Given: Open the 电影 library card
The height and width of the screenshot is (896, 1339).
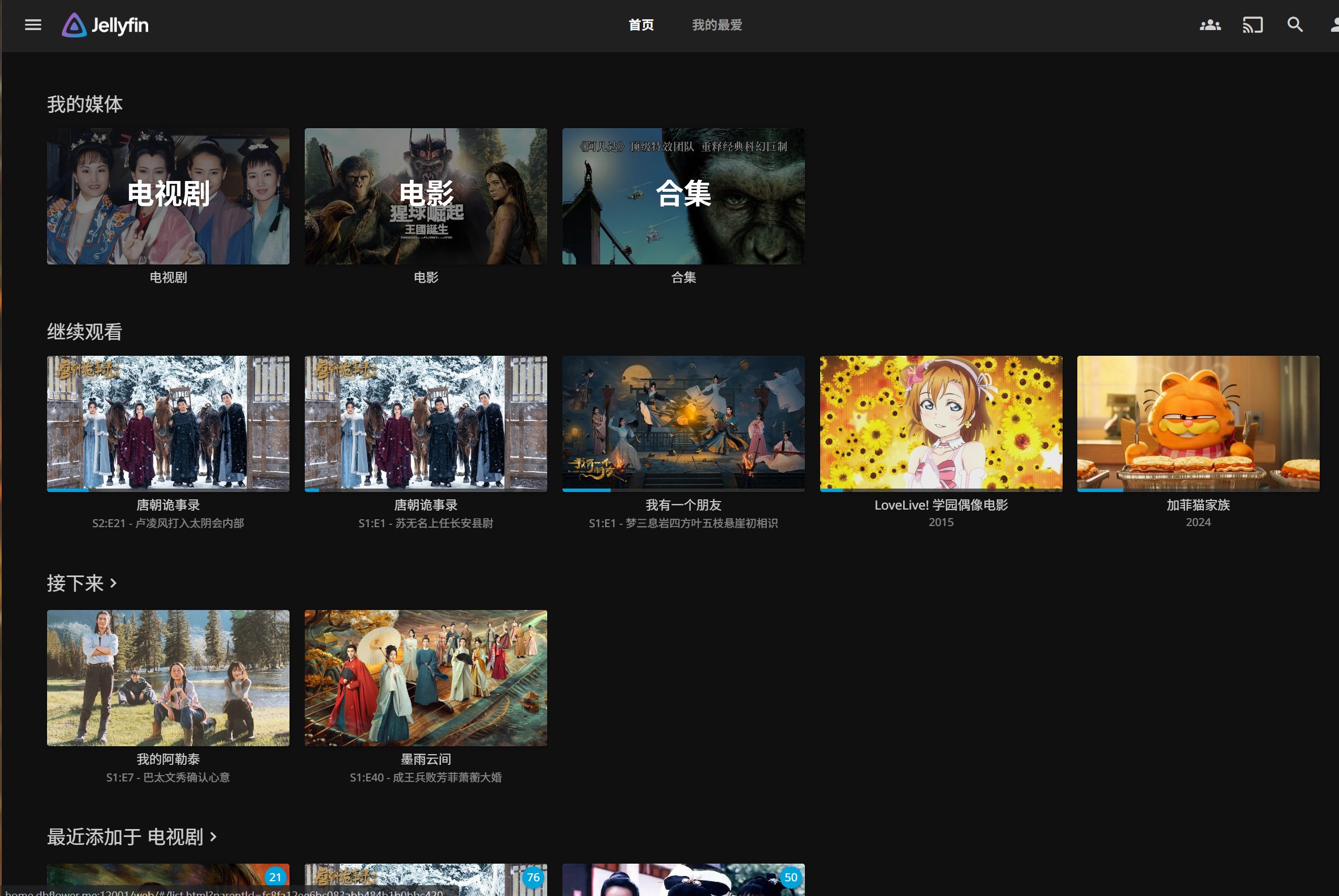Looking at the screenshot, I should point(426,196).
